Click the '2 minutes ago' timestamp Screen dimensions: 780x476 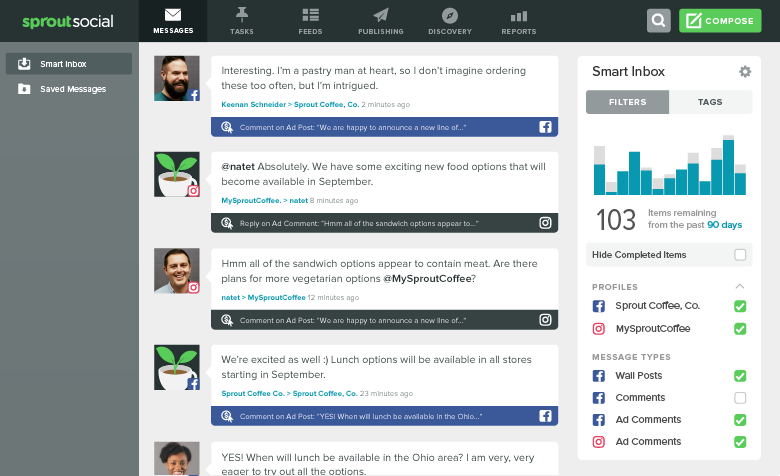tap(386, 104)
